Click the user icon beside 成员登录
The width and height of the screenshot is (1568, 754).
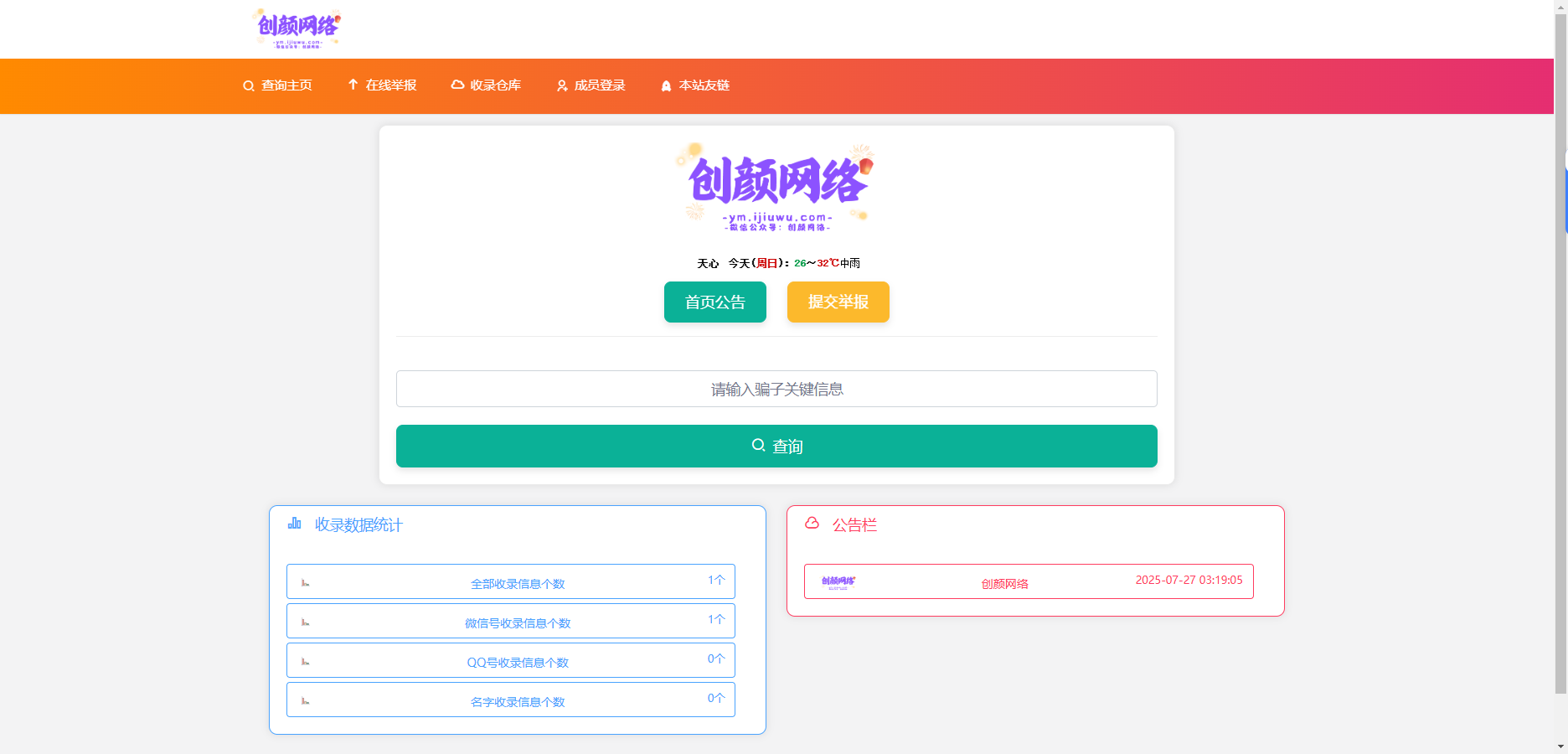tap(561, 85)
